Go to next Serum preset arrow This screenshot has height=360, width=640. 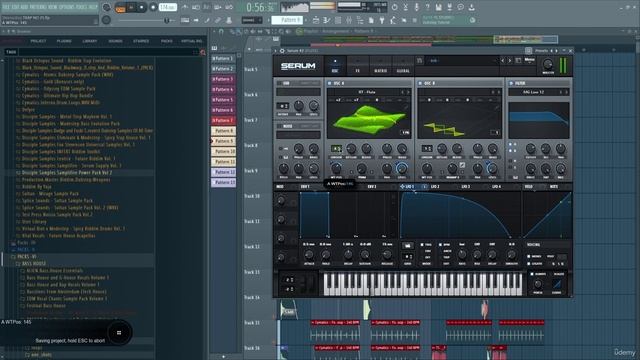tap(510, 60)
